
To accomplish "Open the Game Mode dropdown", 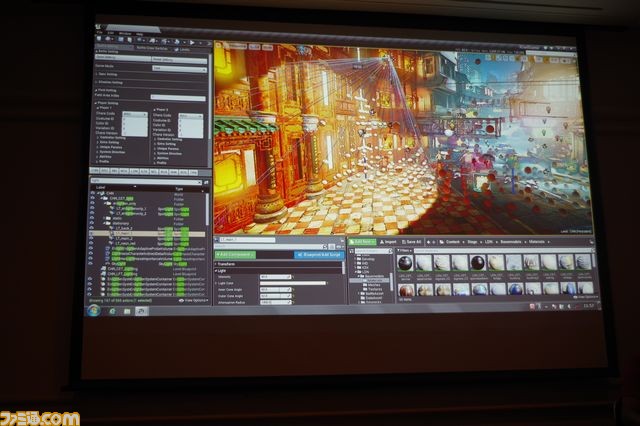I will pos(179,68).
